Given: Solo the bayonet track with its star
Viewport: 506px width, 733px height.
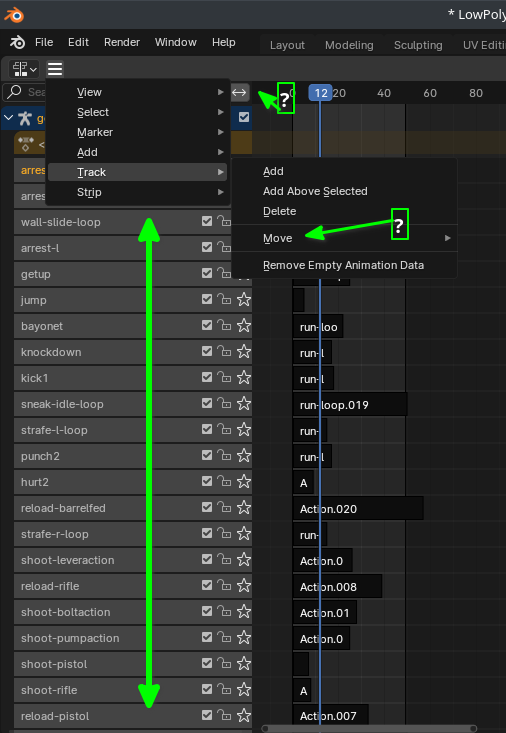Looking at the screenshot, I should pyautogui.click(x=244, y=325).
